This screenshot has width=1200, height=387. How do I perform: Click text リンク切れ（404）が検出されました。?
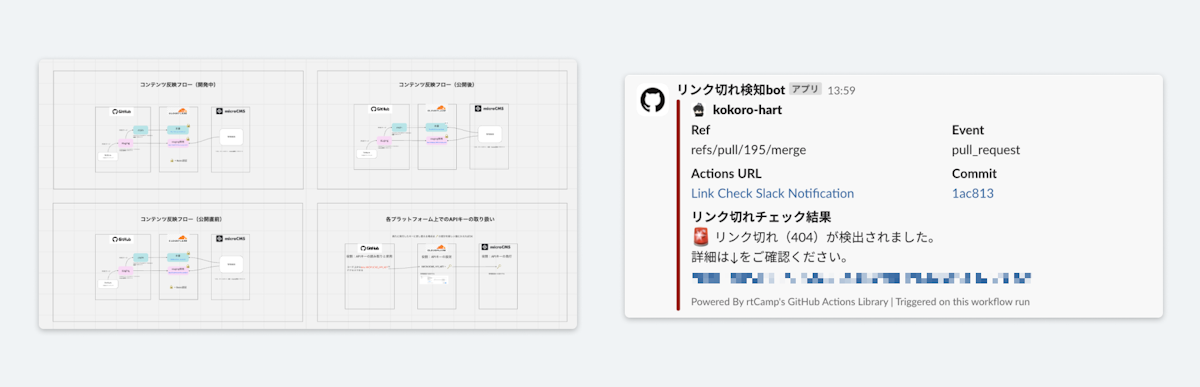tap(826, 238)
